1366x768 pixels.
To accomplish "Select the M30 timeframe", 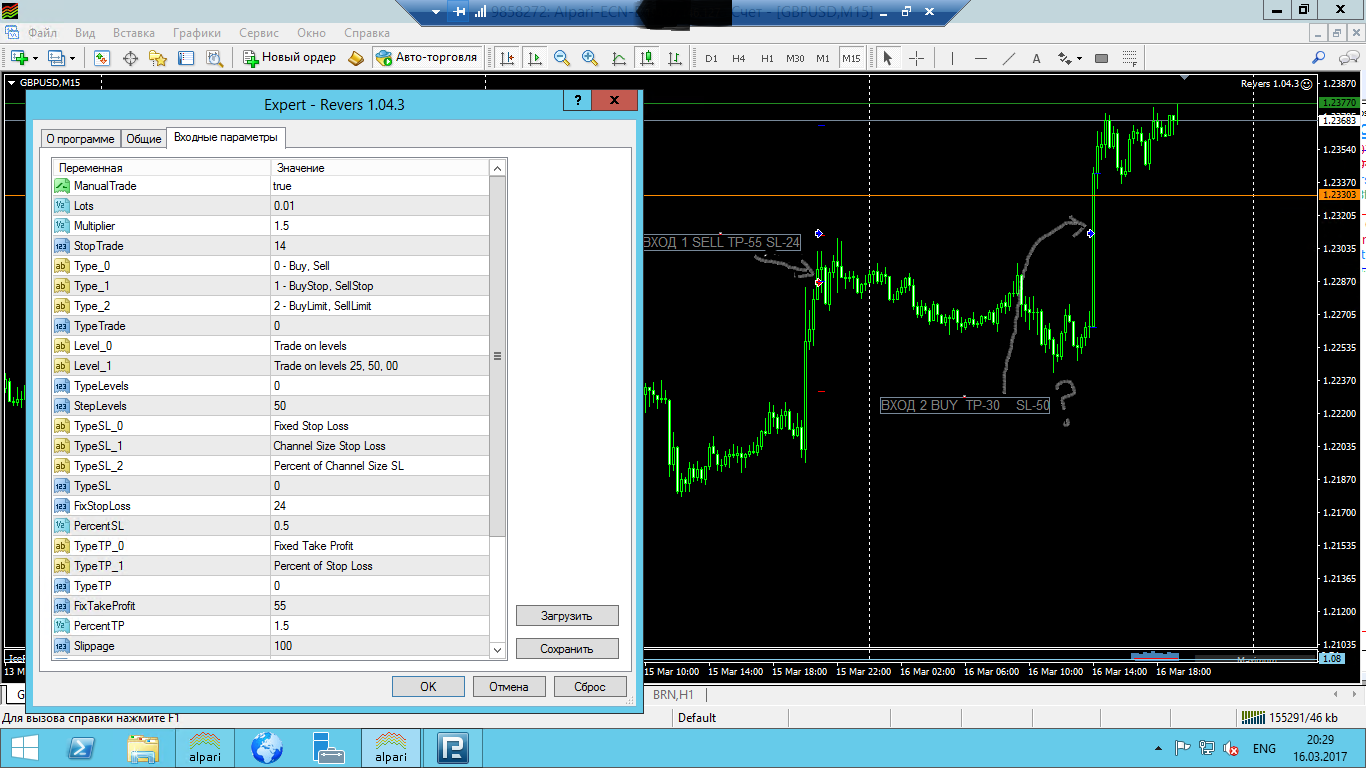I will click(x=795, y=58).
